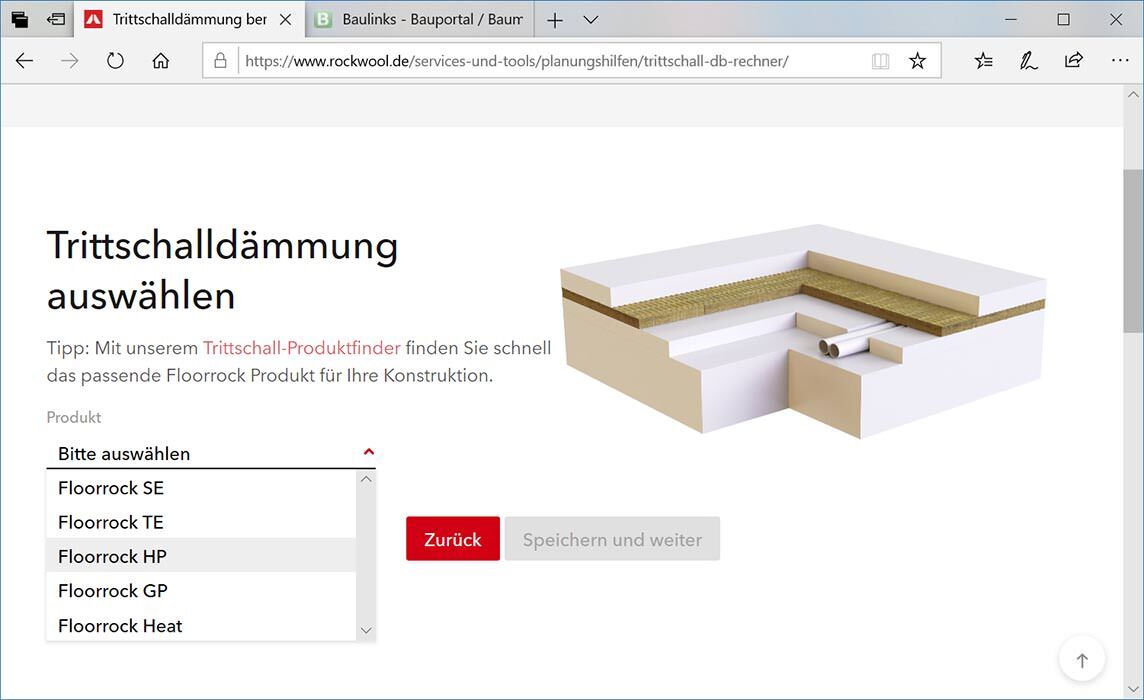Click the floor construction 3D illustration
The image size is (1144, 700).
[x=803, y=330]
